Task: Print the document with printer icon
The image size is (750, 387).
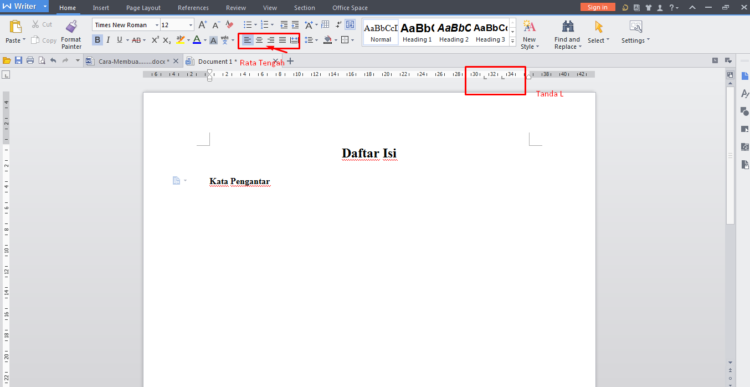Action: pyautogui.click(x=30, y=61)
